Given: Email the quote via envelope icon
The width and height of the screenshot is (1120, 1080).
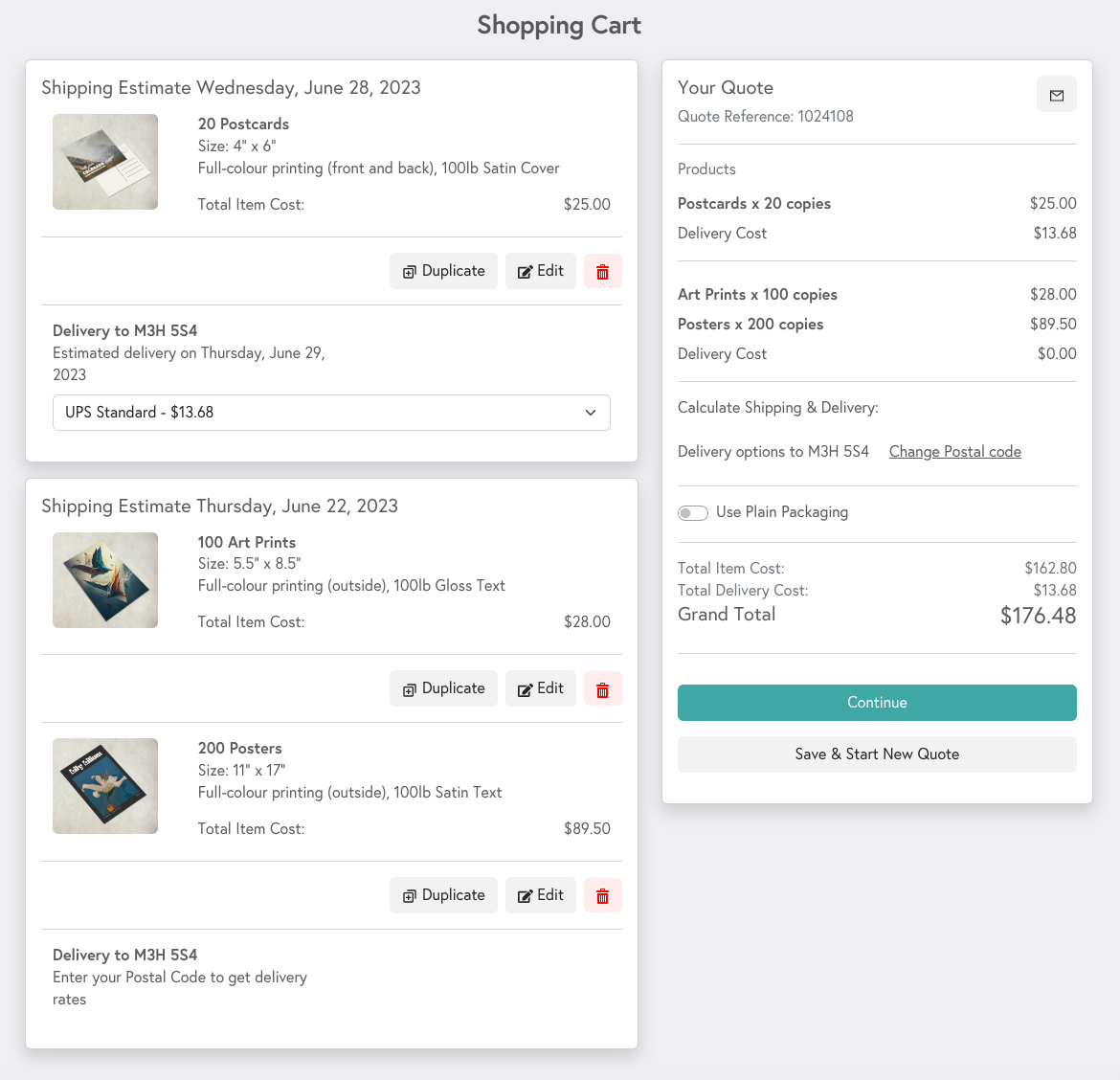Looking at the screenshot, I should (x=1056, y=95).
